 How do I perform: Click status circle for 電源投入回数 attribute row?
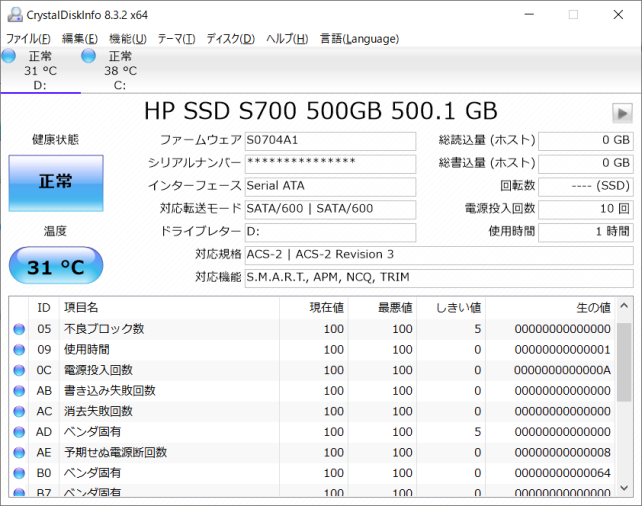click(x=18, y=370)
